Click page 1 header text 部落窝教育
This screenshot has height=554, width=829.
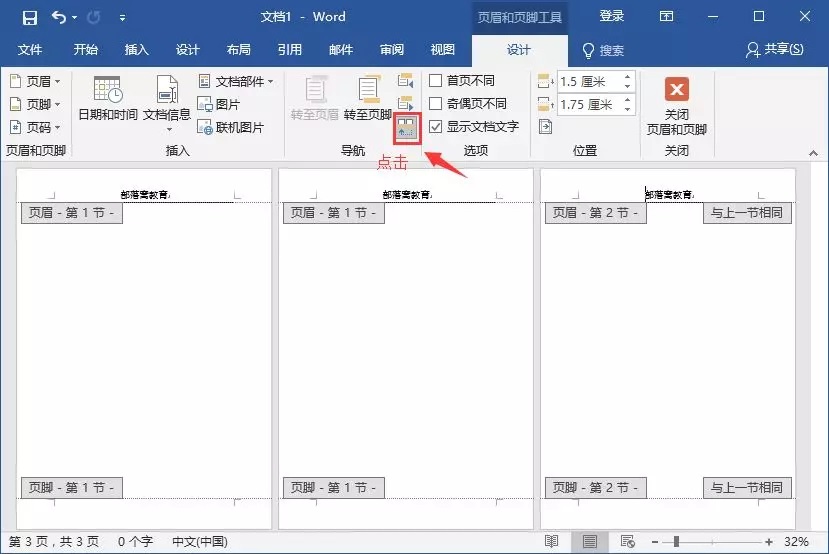145,195
